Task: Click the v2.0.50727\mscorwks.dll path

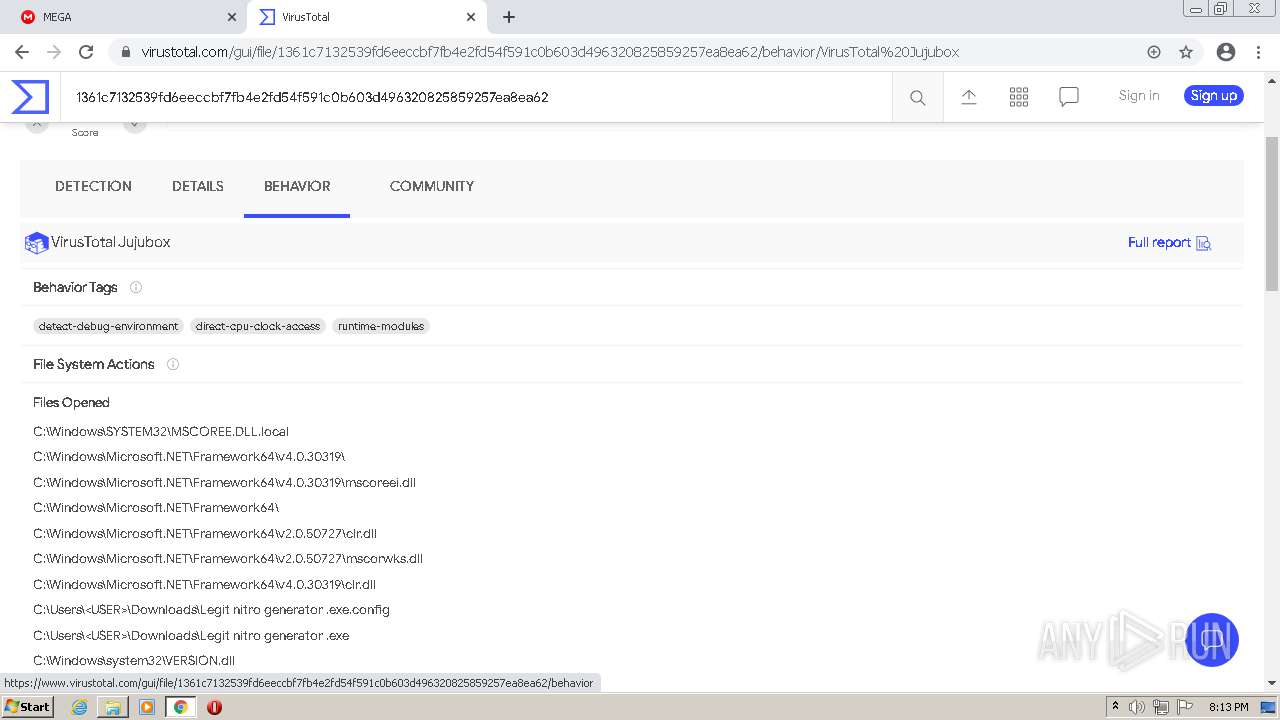Action: [x=228, y=559]
